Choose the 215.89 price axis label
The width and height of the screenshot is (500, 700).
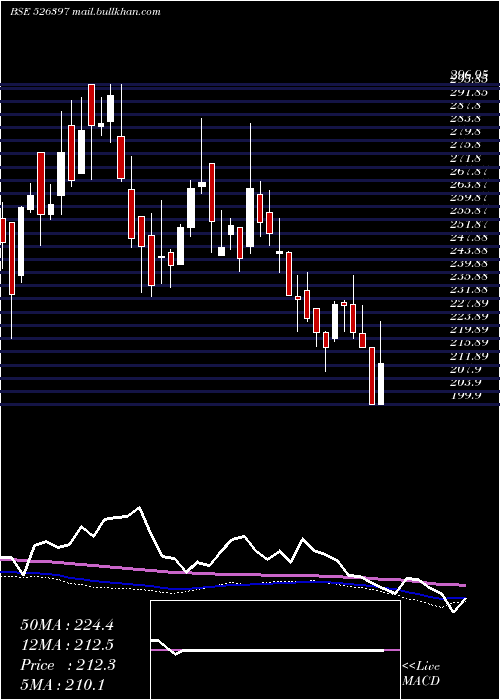(468, 343)
